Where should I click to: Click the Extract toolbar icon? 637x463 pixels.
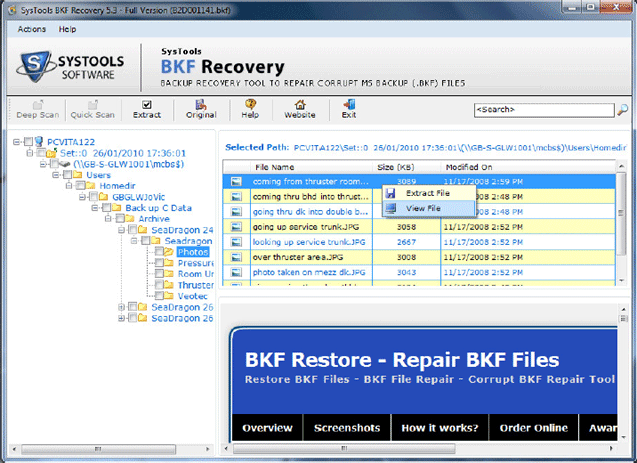click(x=147, y=105)
